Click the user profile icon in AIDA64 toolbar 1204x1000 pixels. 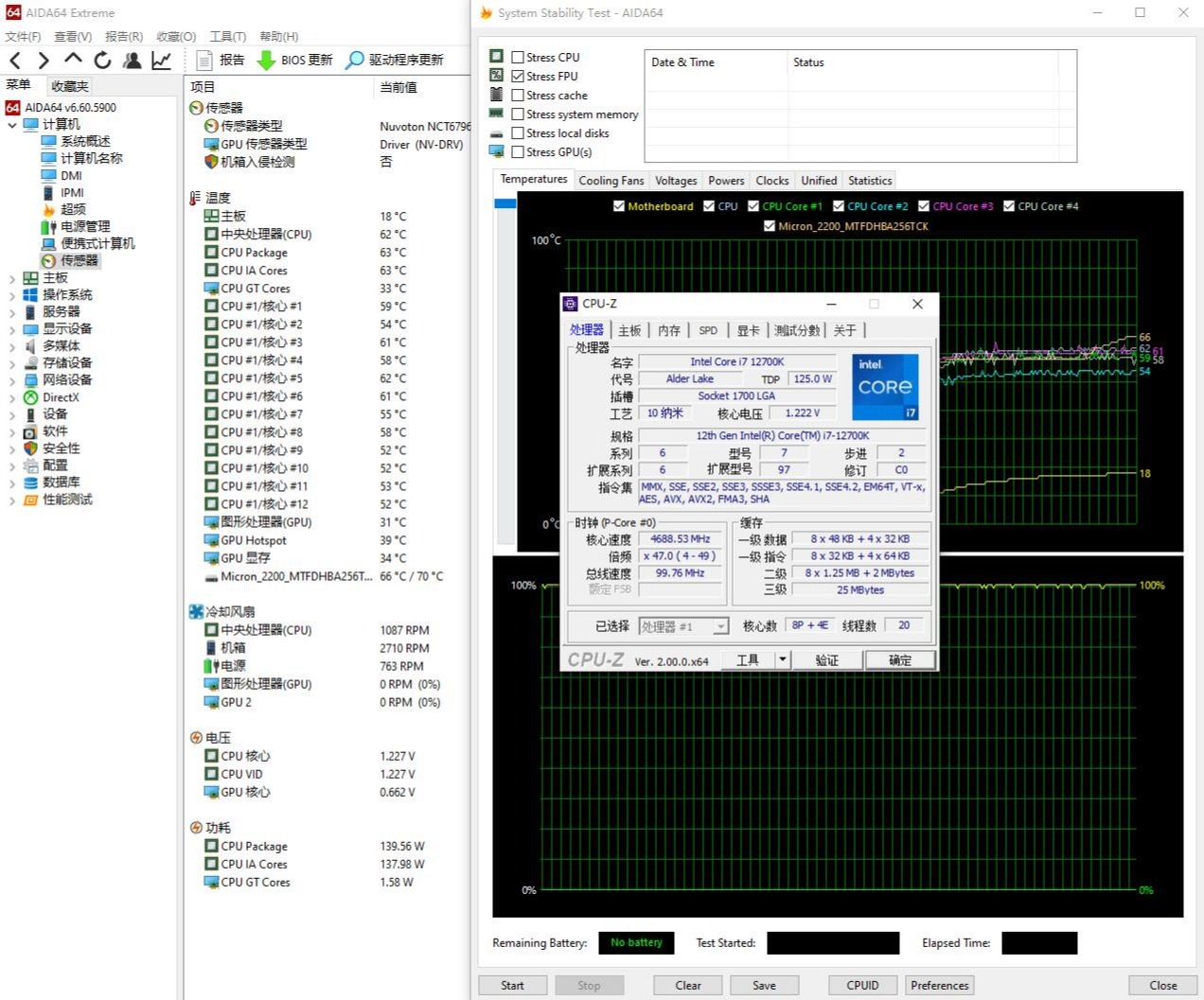[133, 61]
